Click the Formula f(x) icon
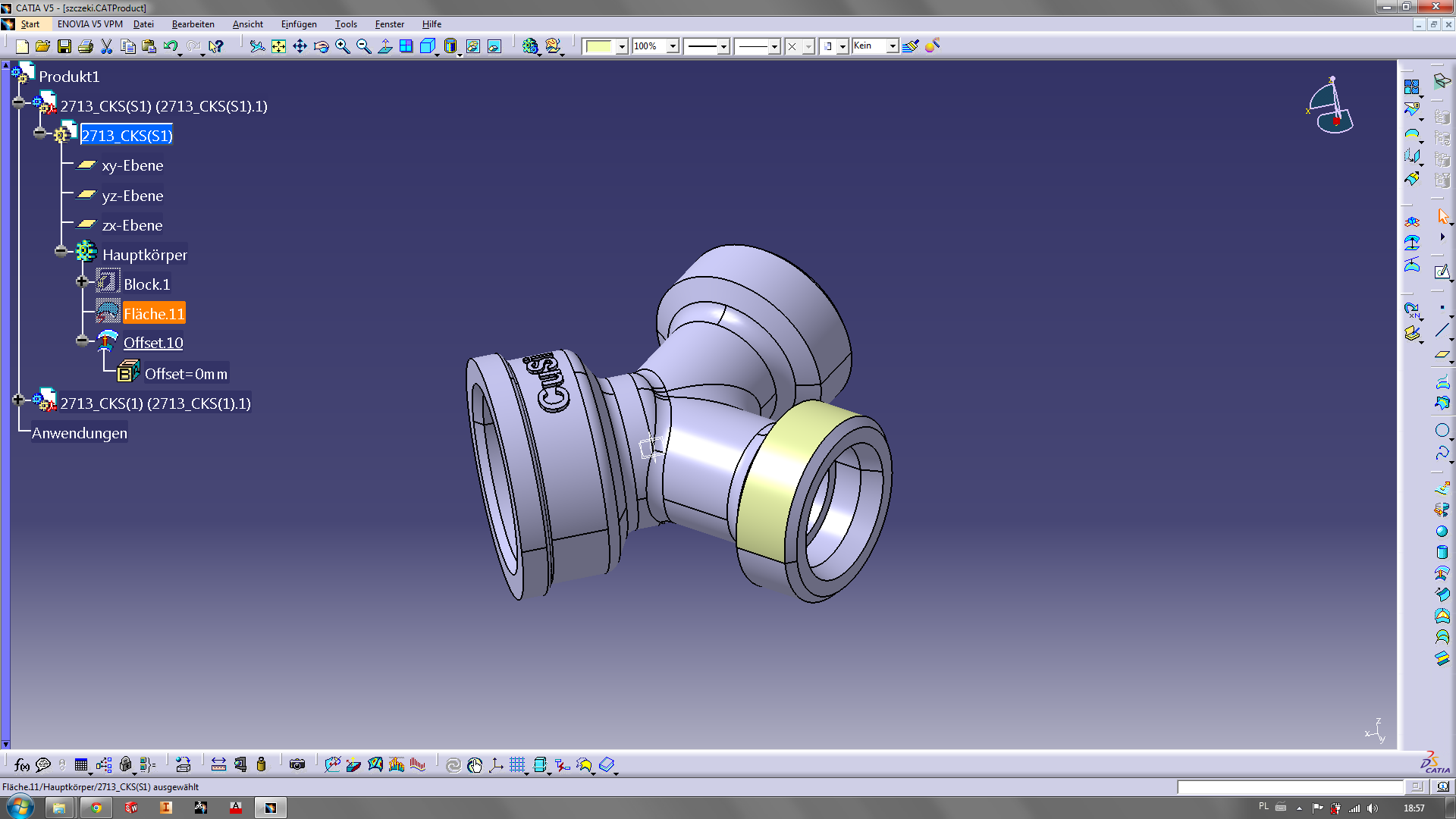This screenshot has width=1456, height=819. point(22,764)
